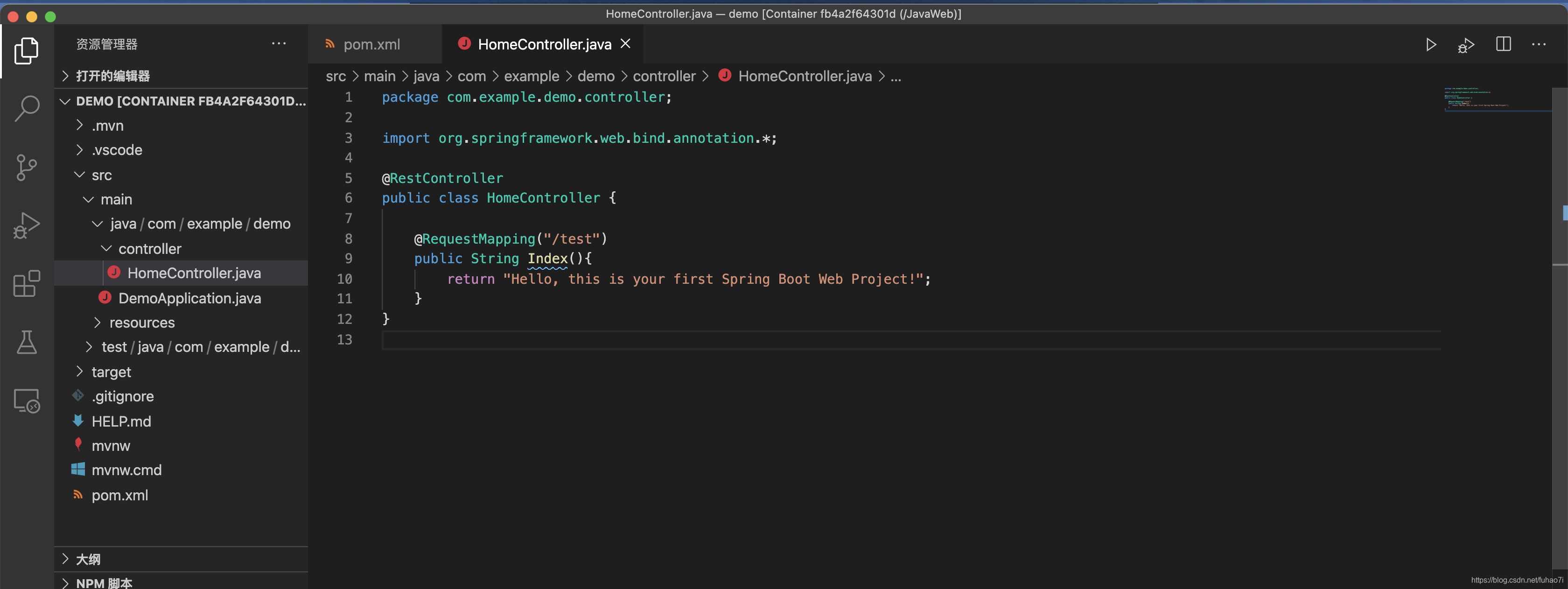The width and height of the screenshot is (1568, 589).
Task: Click the java breadcrumb segment
Action: tap(426, 76)
